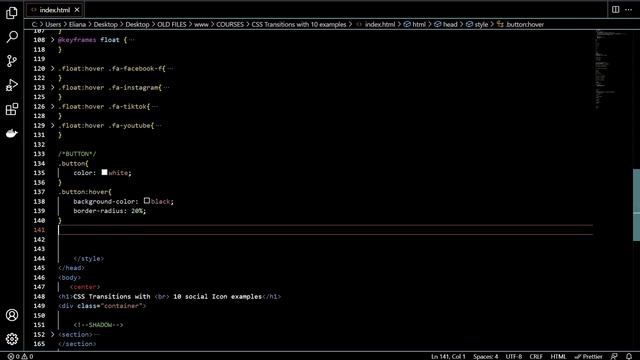The image size is (640, 360).
Task: Select the index.html editor tab
Action: 55,10
